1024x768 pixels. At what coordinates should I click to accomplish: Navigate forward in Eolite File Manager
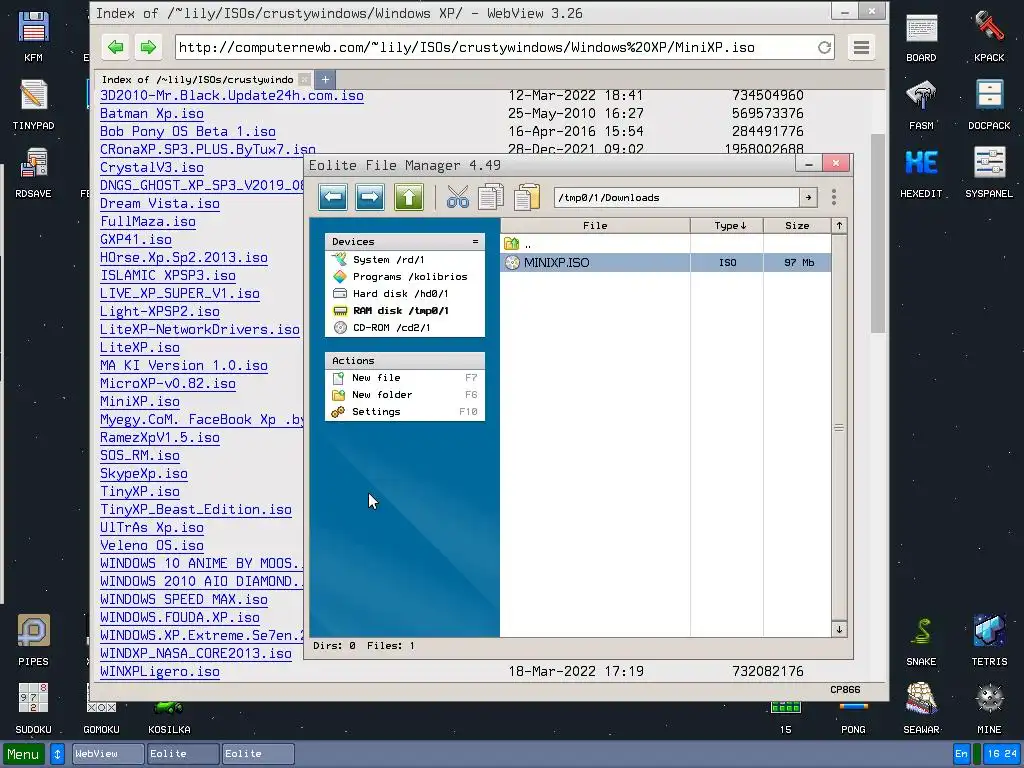click(370, 197)
